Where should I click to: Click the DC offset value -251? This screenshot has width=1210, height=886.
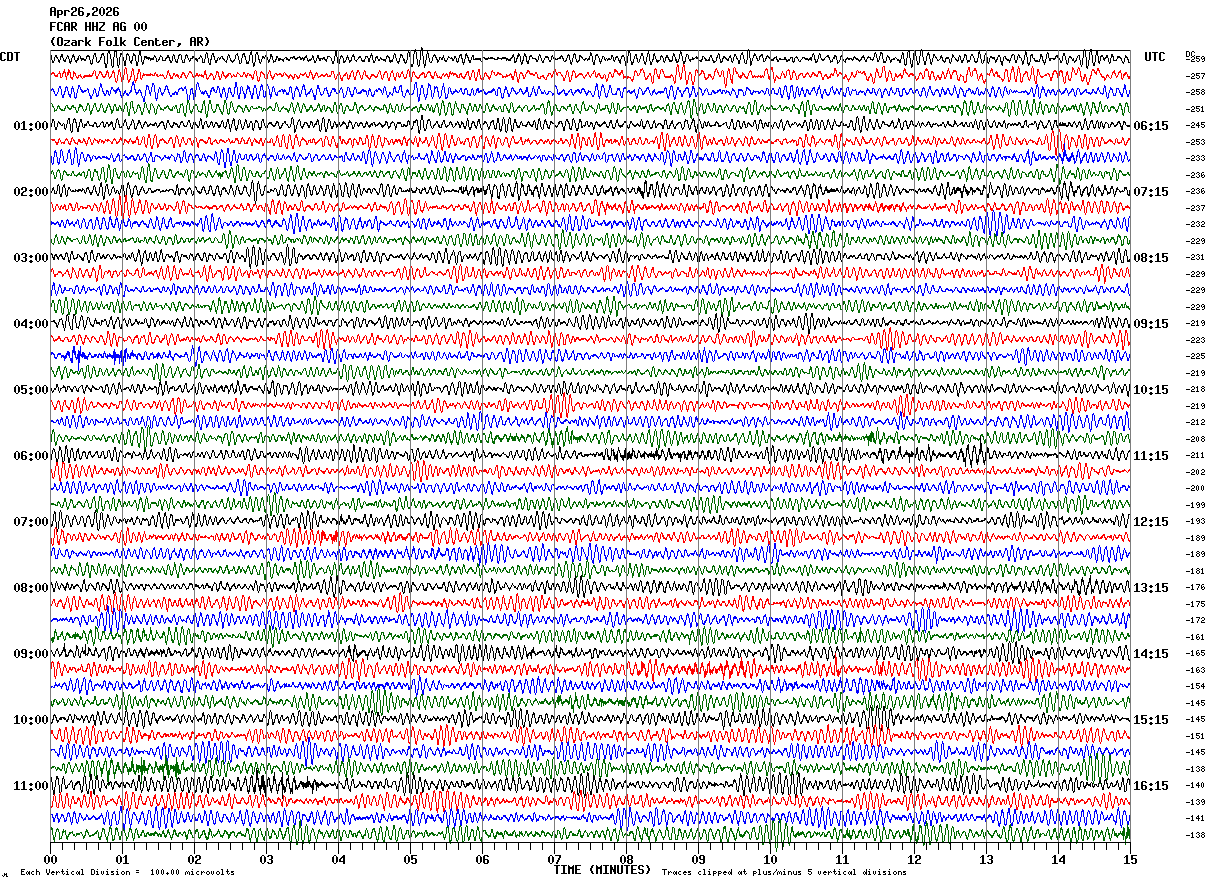point(1195,109)
